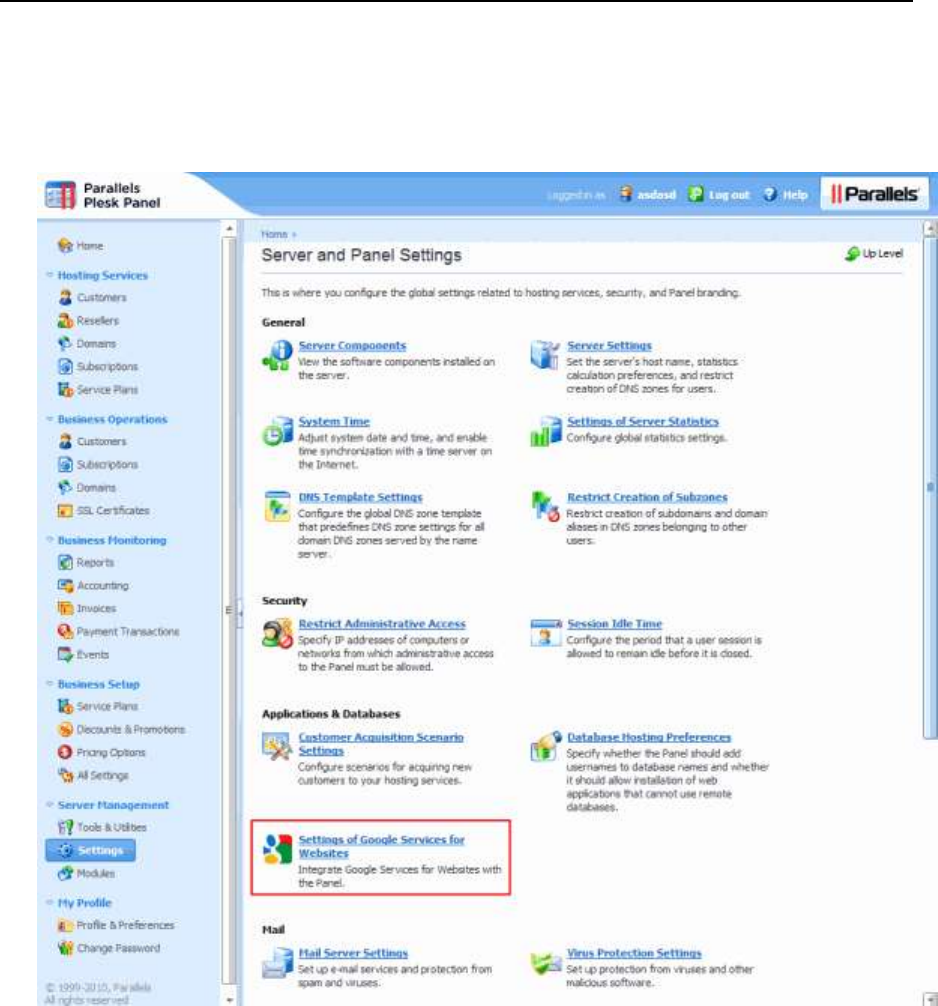Click the Resellers icon in sidebar

coord(65,320)
